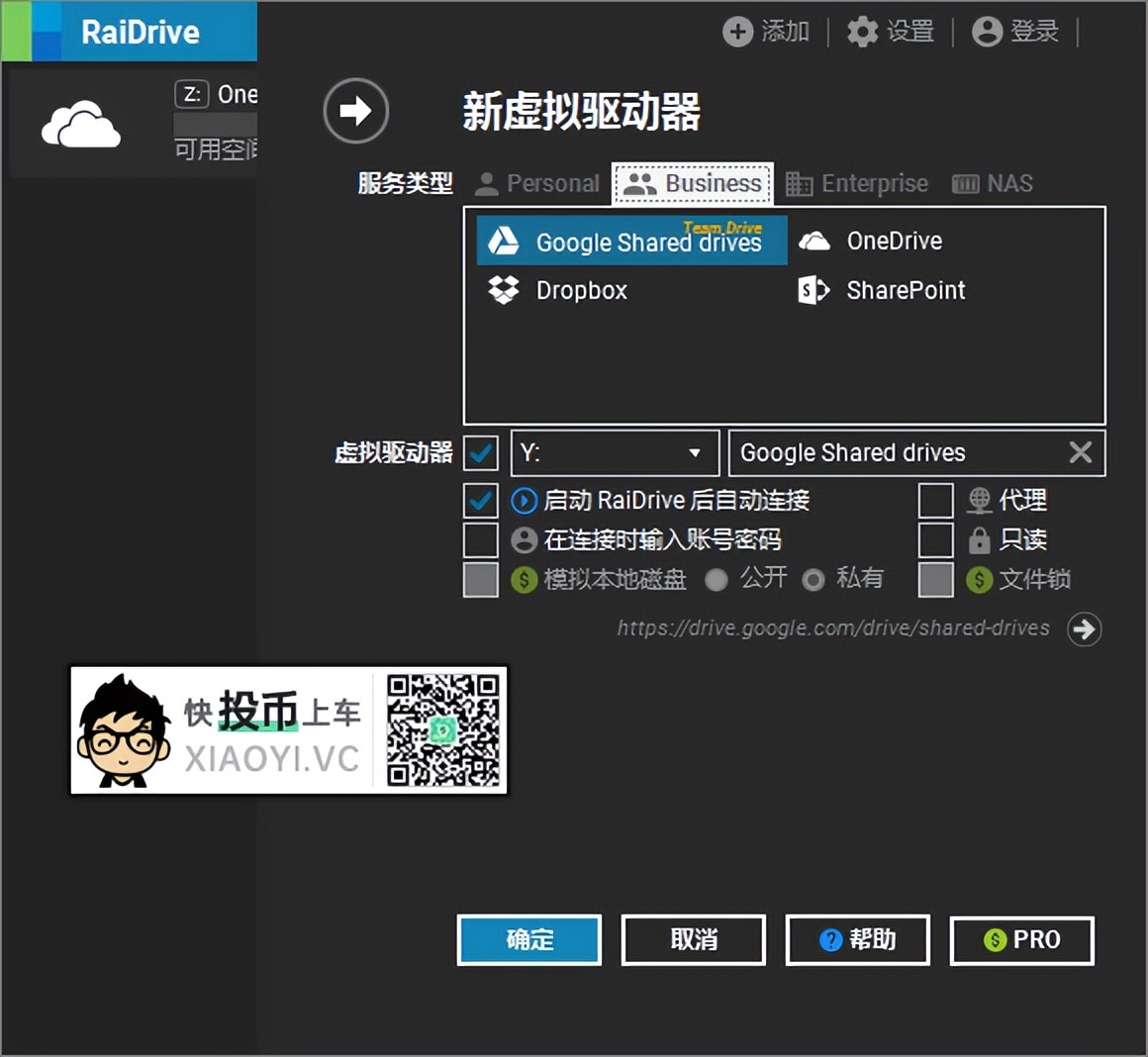
Task: Switch to the NAS service tab
Action: pos(992,183)
